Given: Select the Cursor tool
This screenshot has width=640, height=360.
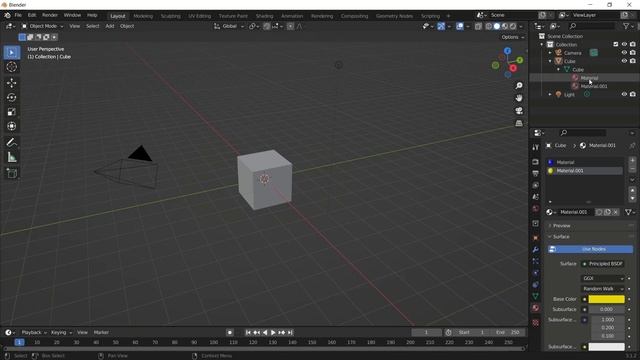Looking at the screenshot, I should (x=11, y=67).
